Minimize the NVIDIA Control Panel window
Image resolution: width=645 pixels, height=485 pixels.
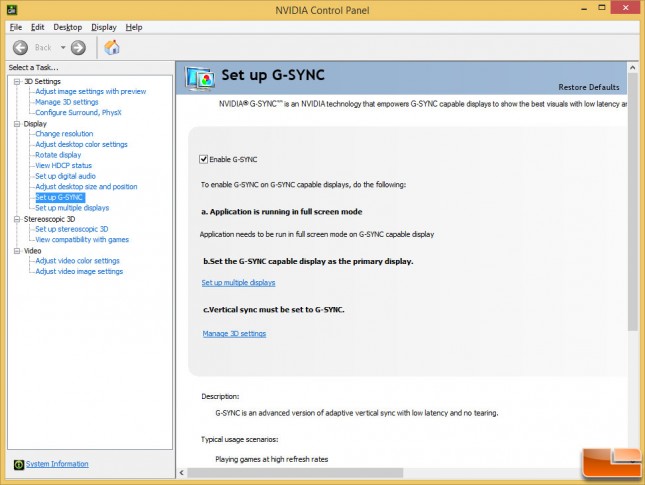pyautogui.click(x=584, y=8)
